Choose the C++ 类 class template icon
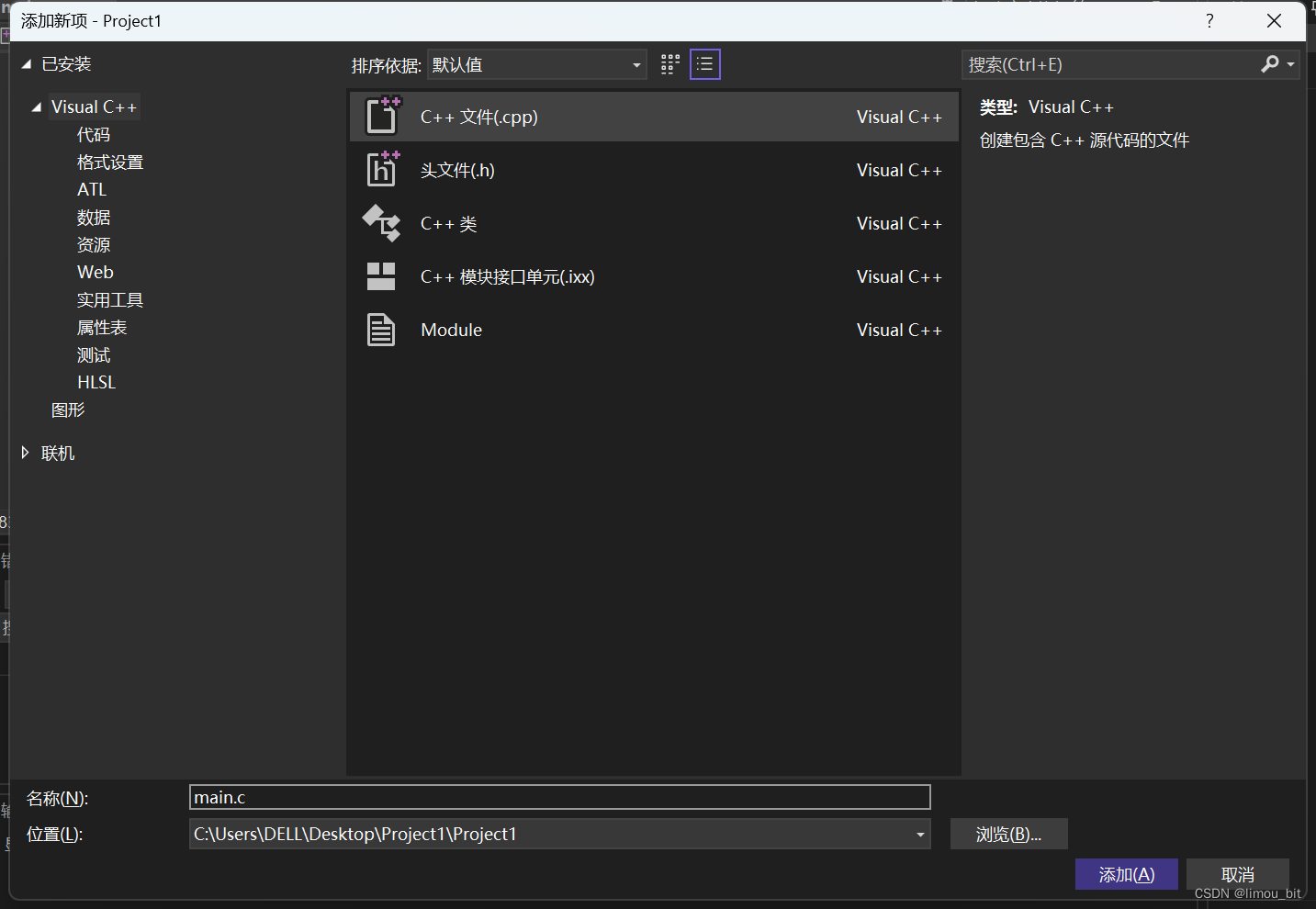 click(382, 223)
